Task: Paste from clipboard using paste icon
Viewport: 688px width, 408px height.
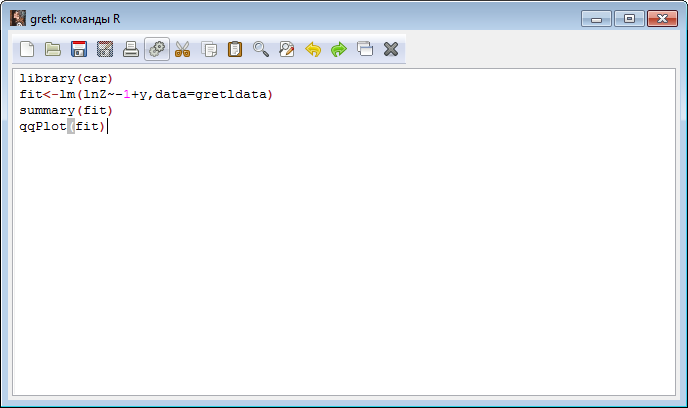Action: pyautogui.click(x=235, y=49)
